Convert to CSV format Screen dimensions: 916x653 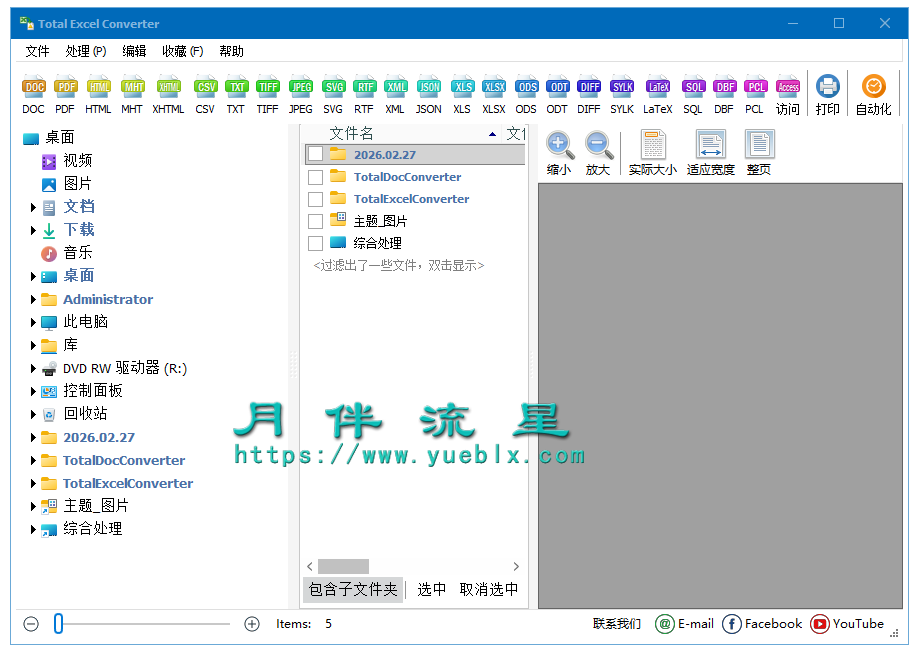[205, 94]
